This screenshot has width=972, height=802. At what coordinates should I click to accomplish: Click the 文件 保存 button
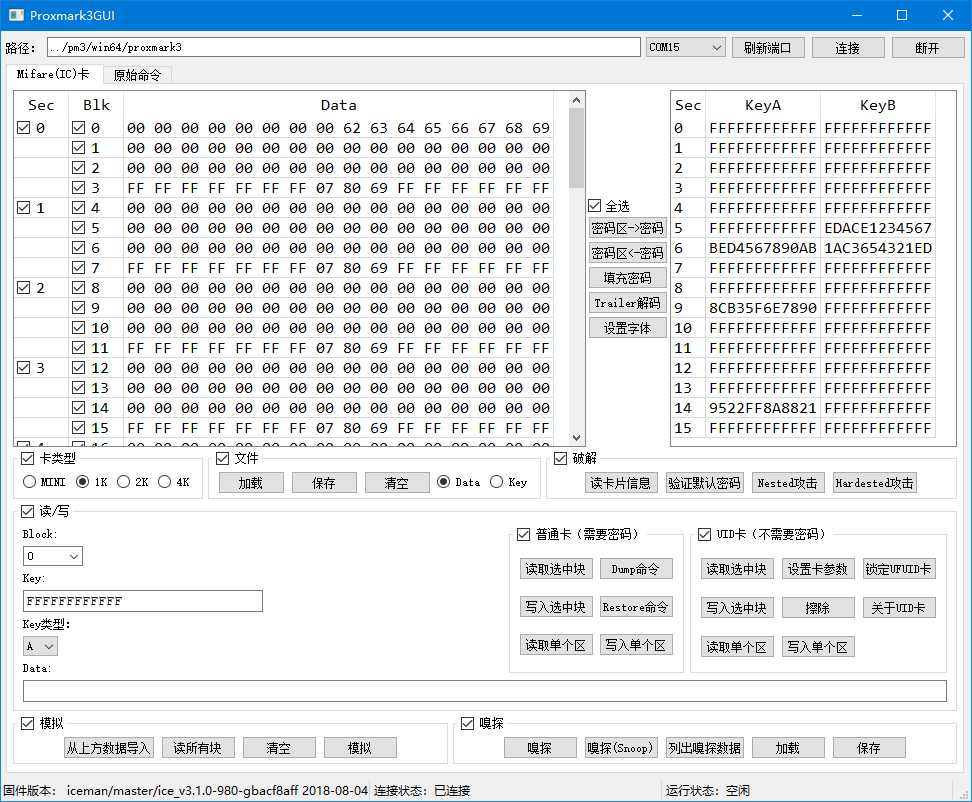[324, 483]
